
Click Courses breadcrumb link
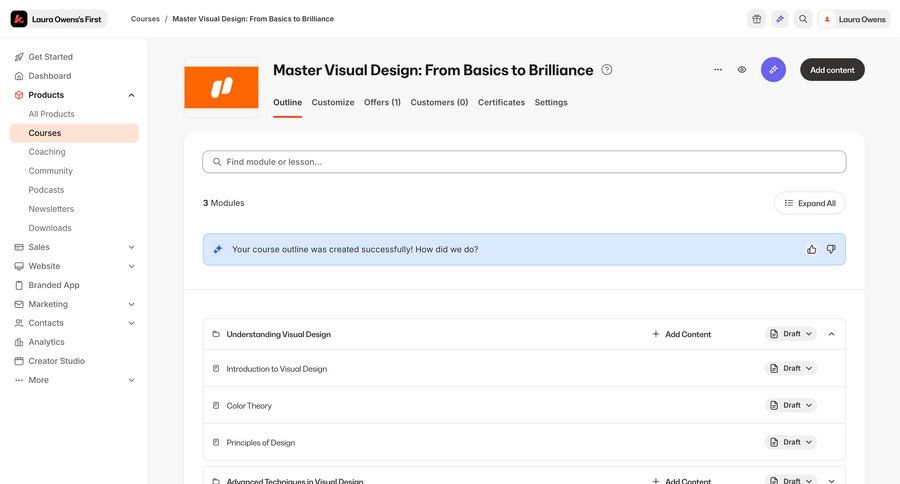145,19
